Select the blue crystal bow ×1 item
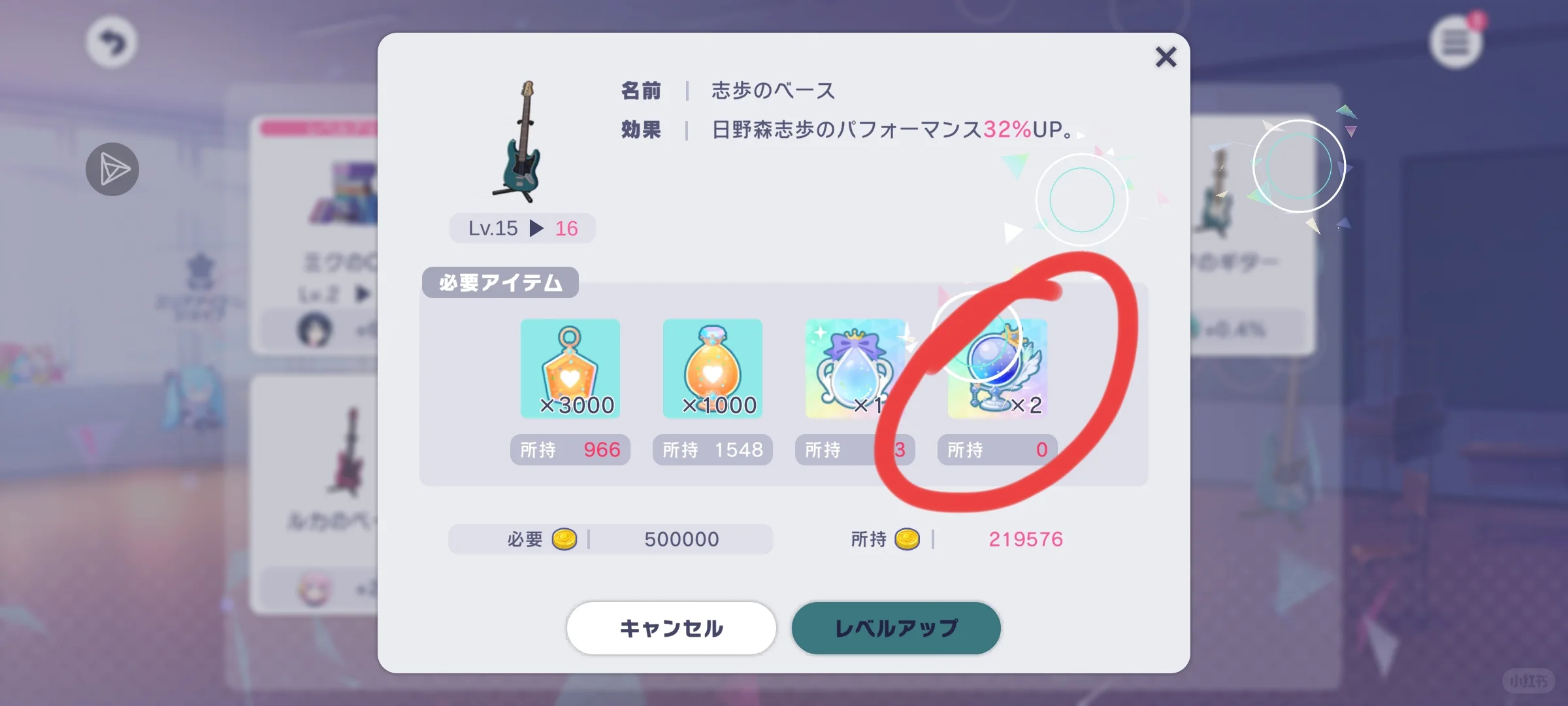 coord(855,369)
